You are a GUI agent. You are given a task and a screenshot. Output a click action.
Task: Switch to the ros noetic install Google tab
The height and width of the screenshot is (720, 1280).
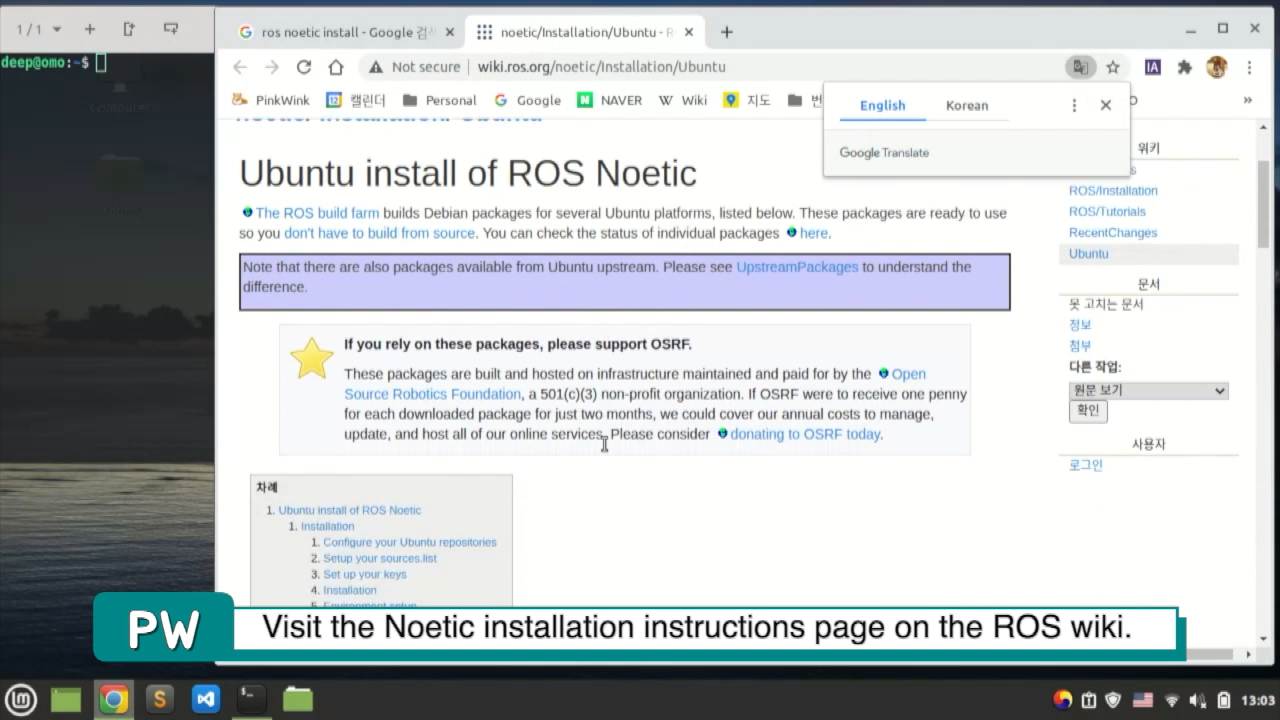346,32
